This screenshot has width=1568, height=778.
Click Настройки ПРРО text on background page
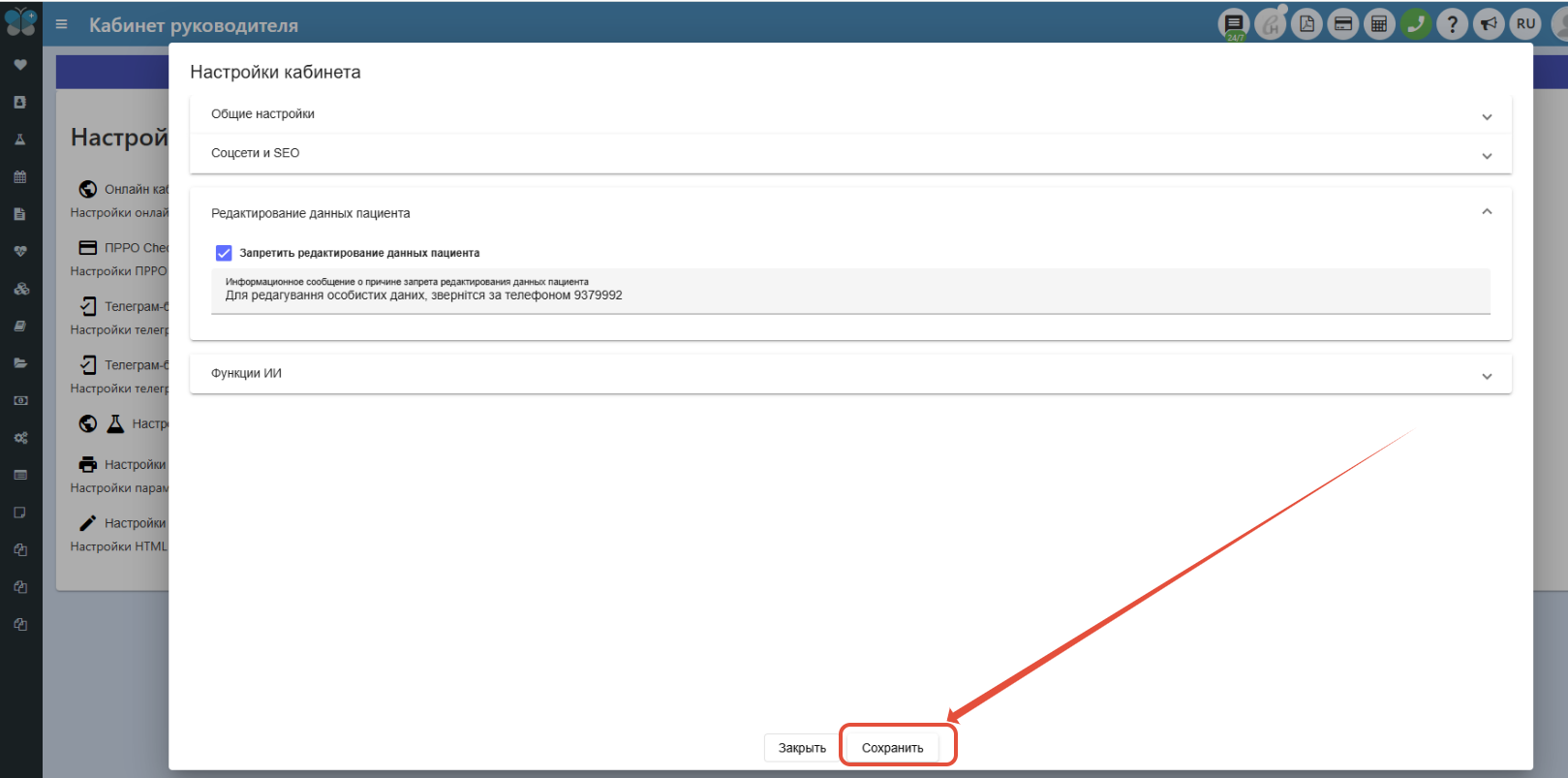click(119, 271)
